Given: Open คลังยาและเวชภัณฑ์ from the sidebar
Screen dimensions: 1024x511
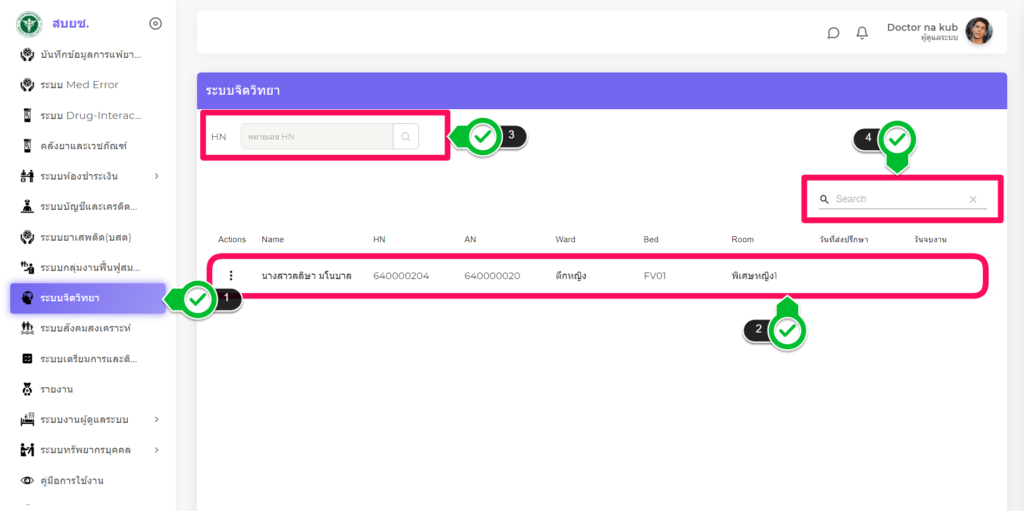Looking at the screenshot, I should 83,146.
